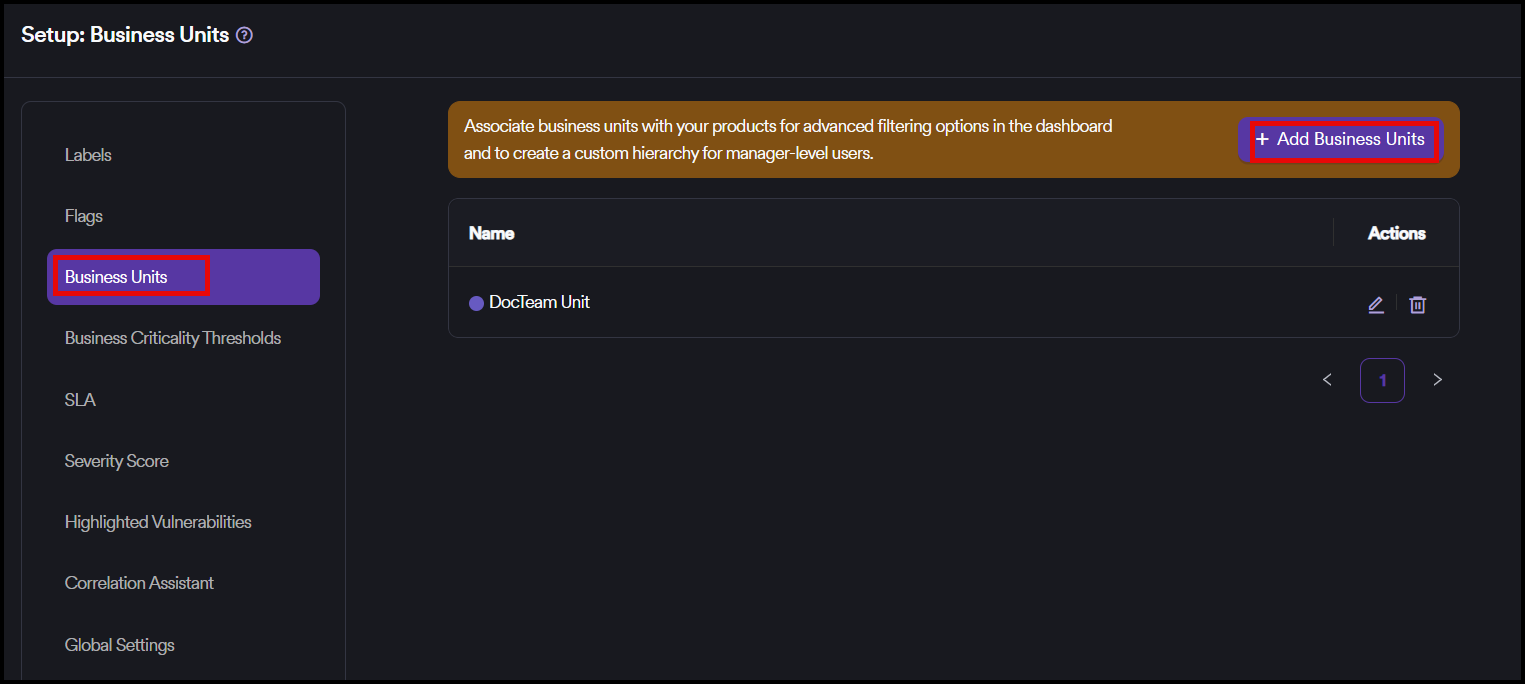This screenshot has width=1525, height=684.
Task: Click the Name column header
Action: pos(491,233)
